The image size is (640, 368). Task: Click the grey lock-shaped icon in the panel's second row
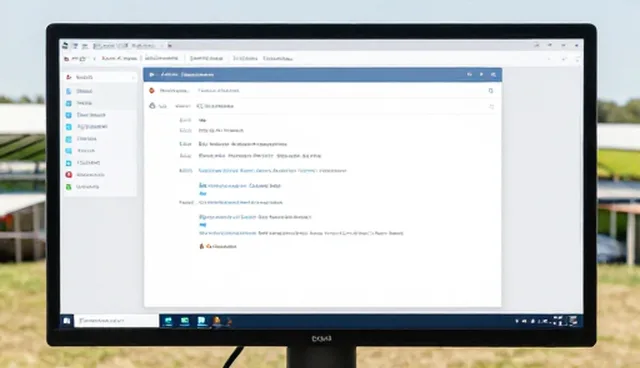click(x=152, y=106)
